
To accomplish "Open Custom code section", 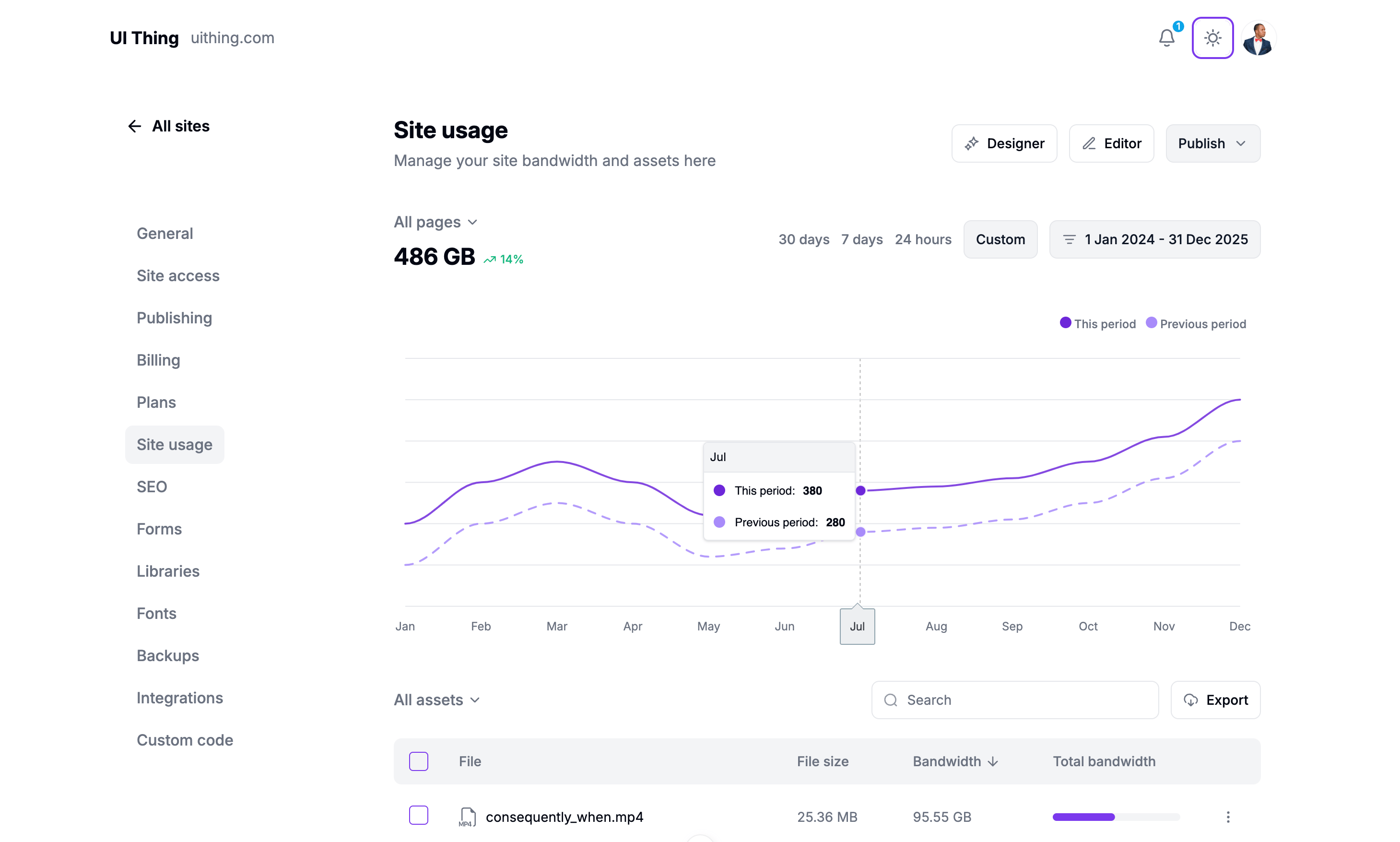I will [185, 740].
